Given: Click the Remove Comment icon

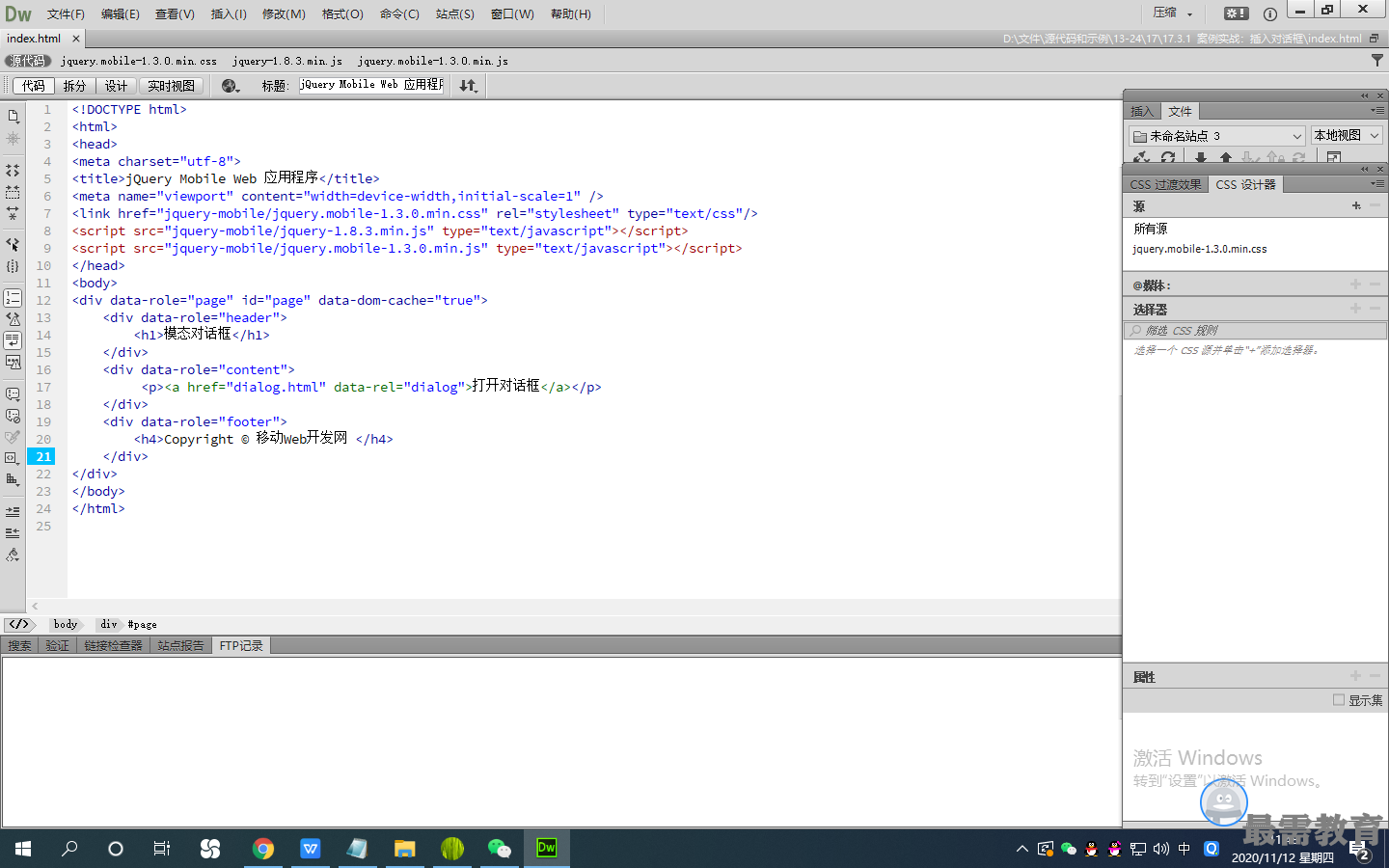Looking at the screenshot, I should (x=13, y=416).
